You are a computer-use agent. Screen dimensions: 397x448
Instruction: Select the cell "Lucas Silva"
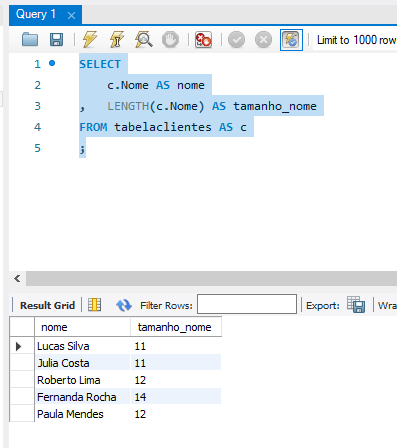point(82,346)
